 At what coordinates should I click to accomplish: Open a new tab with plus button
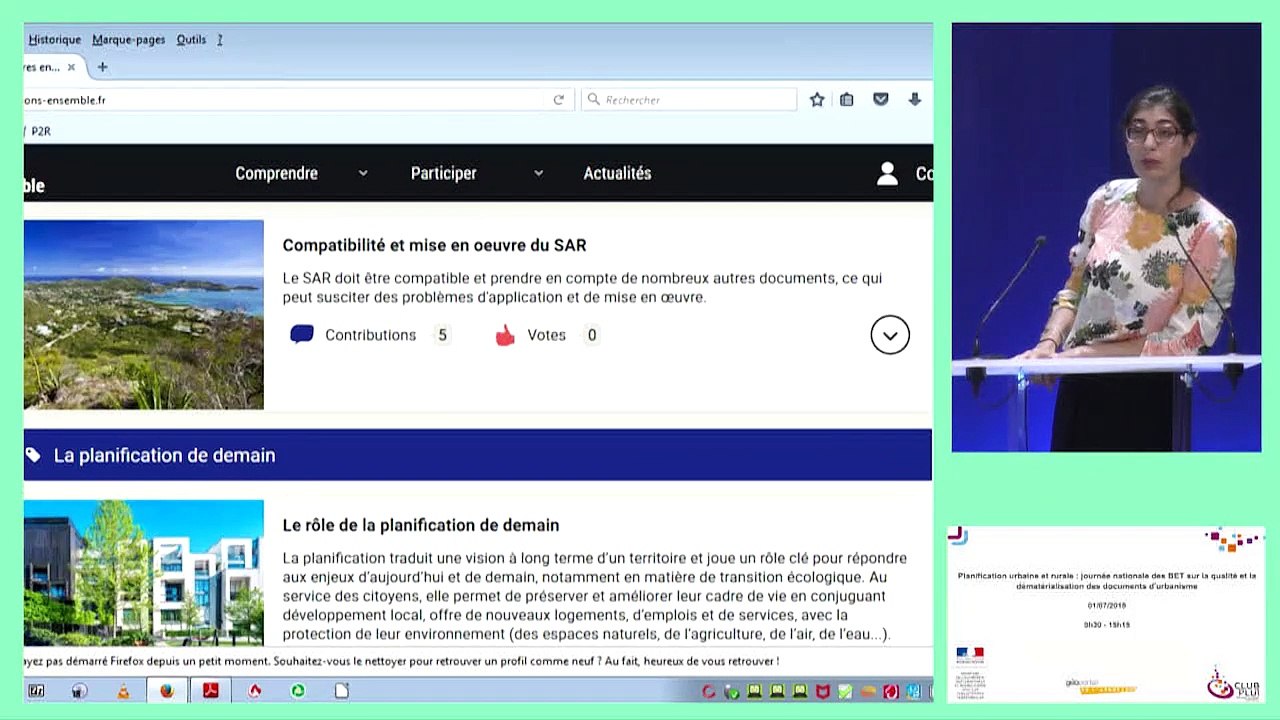pyautogui.click(x=102, y=68)
